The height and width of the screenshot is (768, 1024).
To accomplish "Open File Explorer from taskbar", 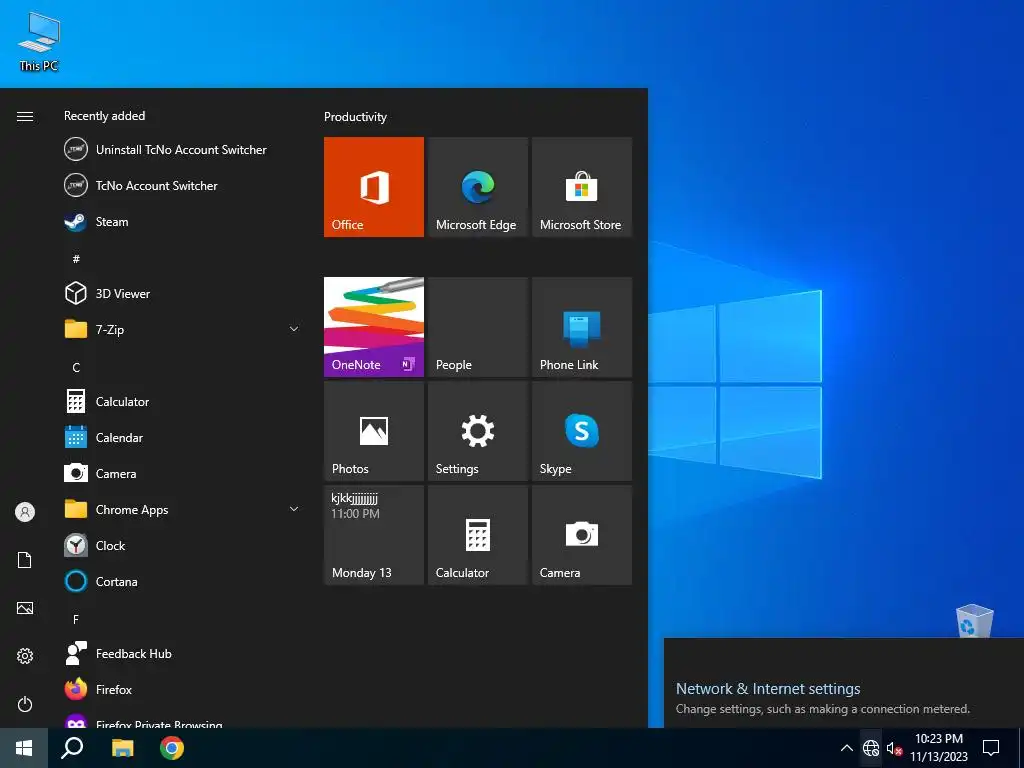I will click(122, 748).
